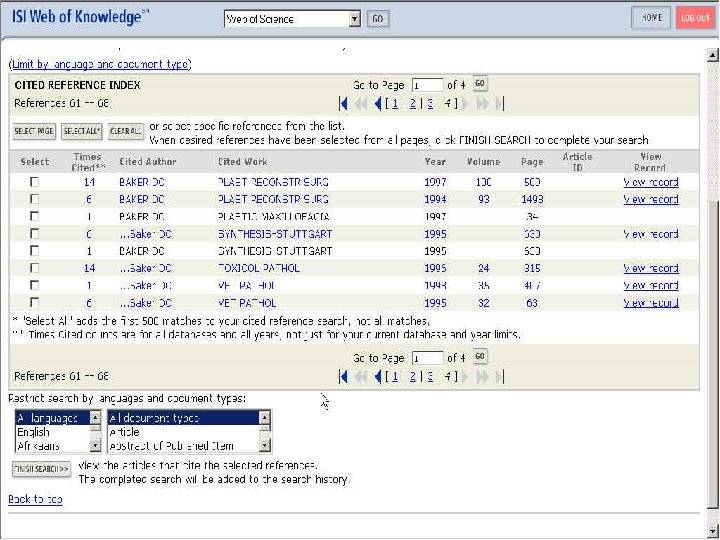Go to previous page using top pagination arrow
The height and width of the screenshot is (540, 720).
377,103
